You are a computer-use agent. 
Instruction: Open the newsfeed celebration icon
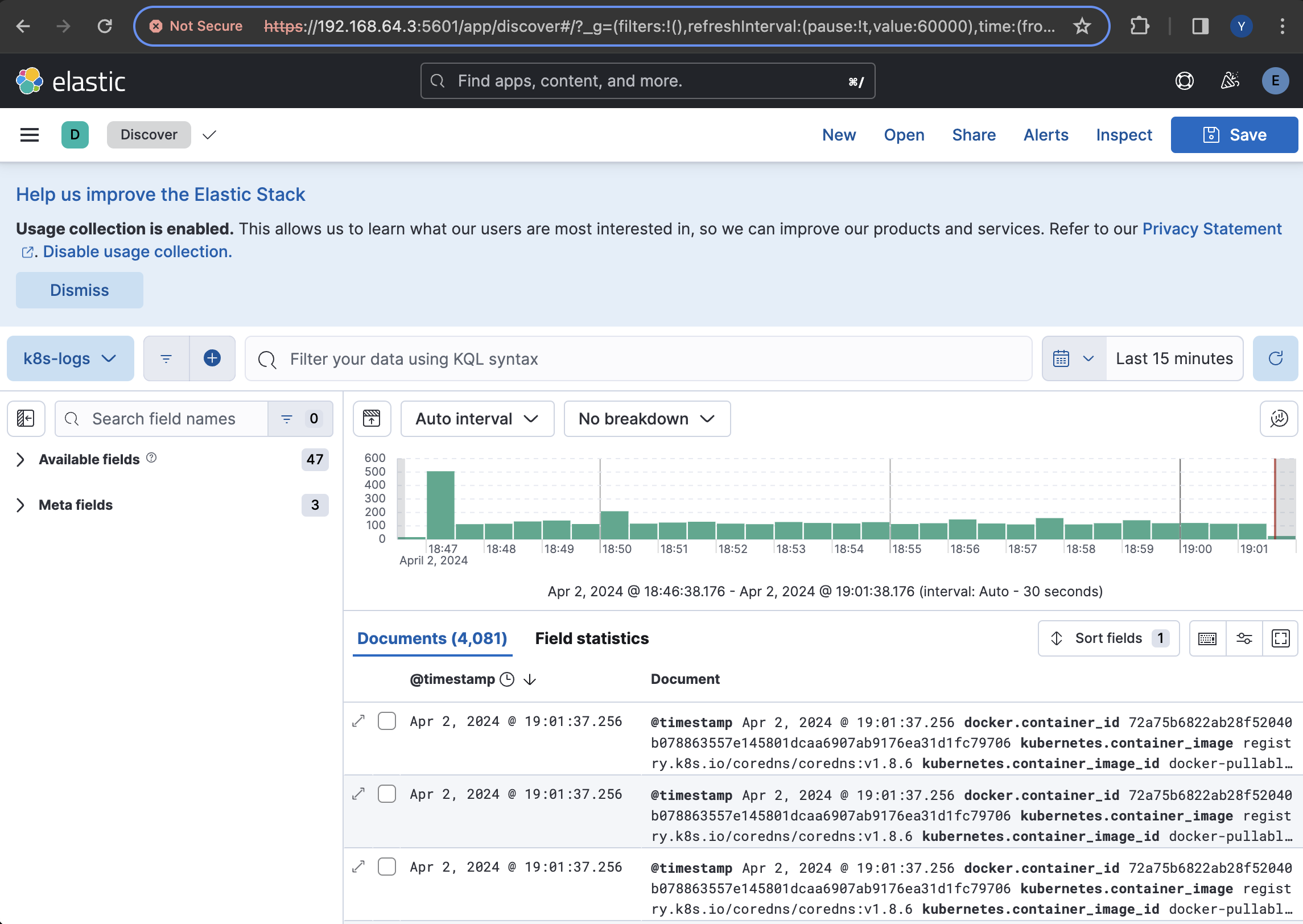point(1230,81)
